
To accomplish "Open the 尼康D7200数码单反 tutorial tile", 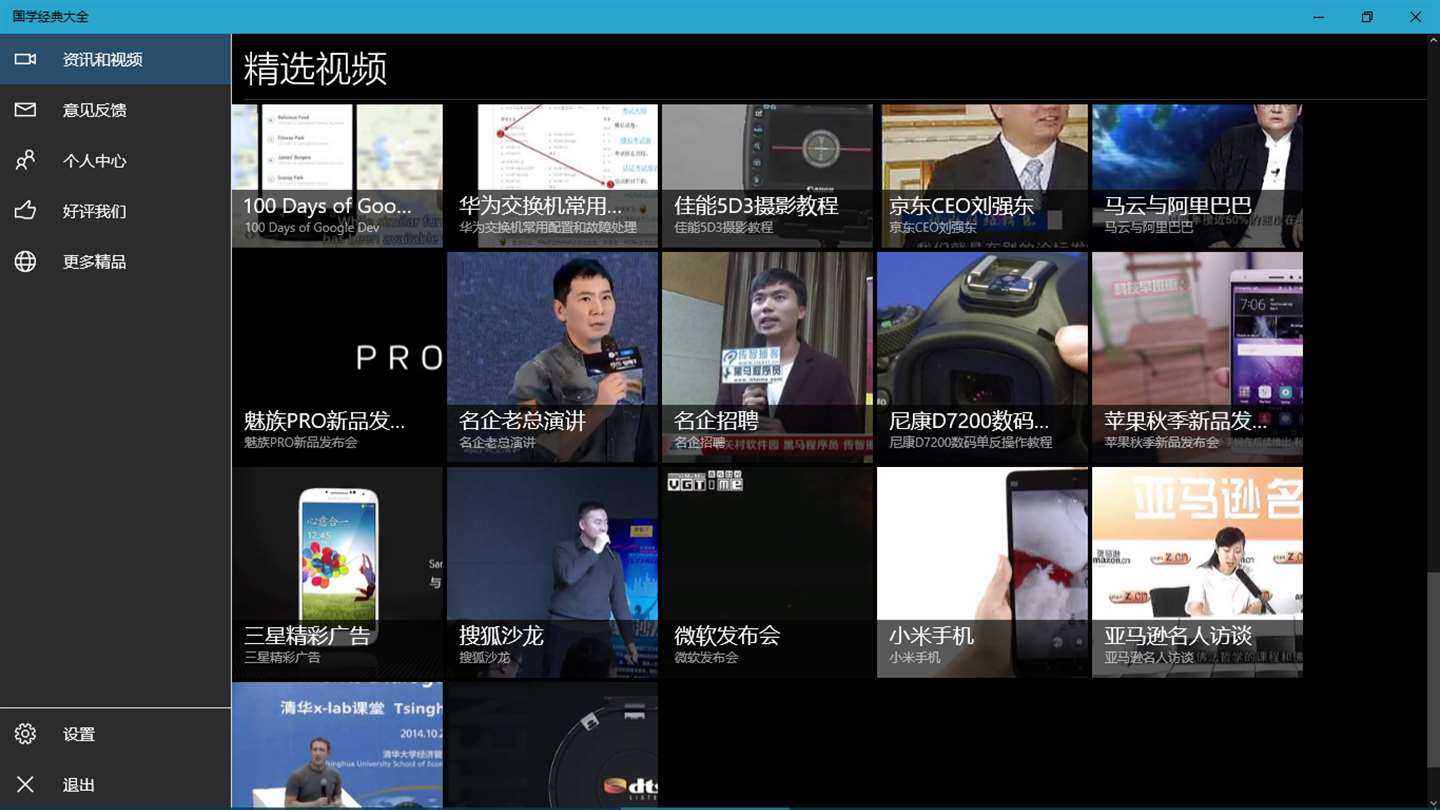I will click(x=982, y=357).
